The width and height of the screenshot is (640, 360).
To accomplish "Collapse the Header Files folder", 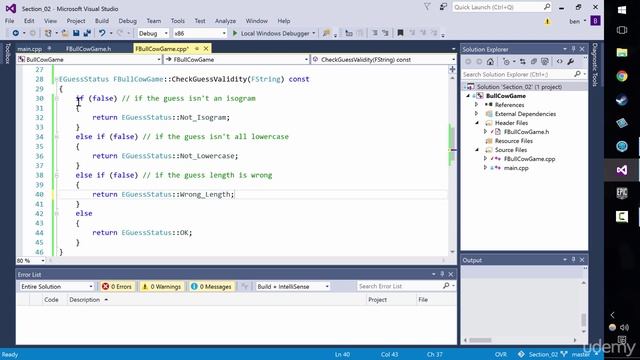I will [476, 123].
